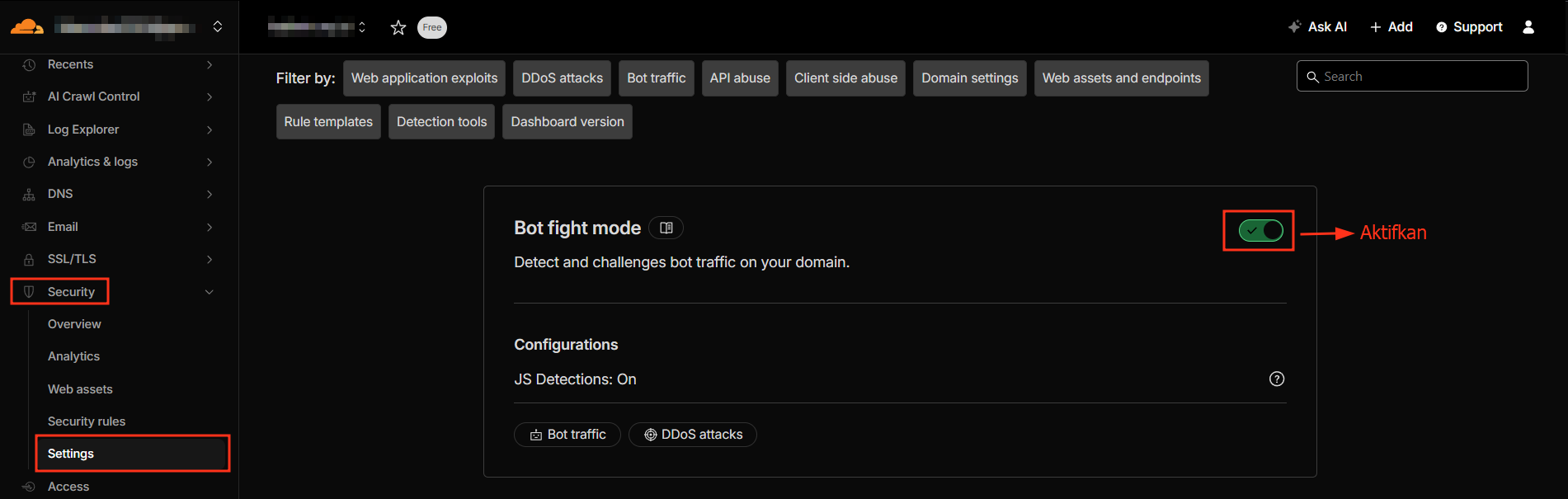This screenshot has width=1568, height=499.
Task: Open SSL/TLS section
Action: click(x=72, y=259)
